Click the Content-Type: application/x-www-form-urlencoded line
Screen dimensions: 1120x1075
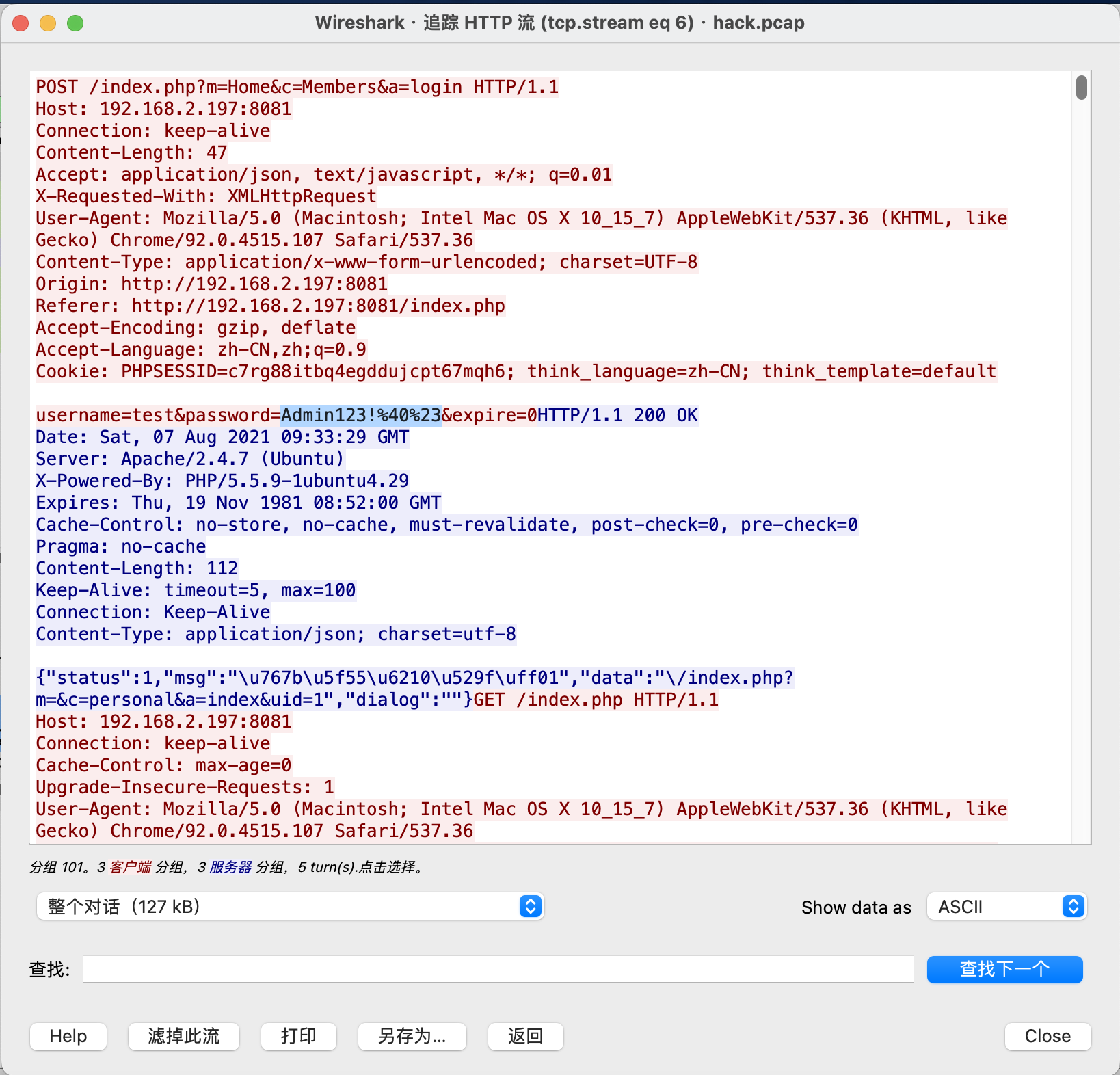click(x=366, y=262)
